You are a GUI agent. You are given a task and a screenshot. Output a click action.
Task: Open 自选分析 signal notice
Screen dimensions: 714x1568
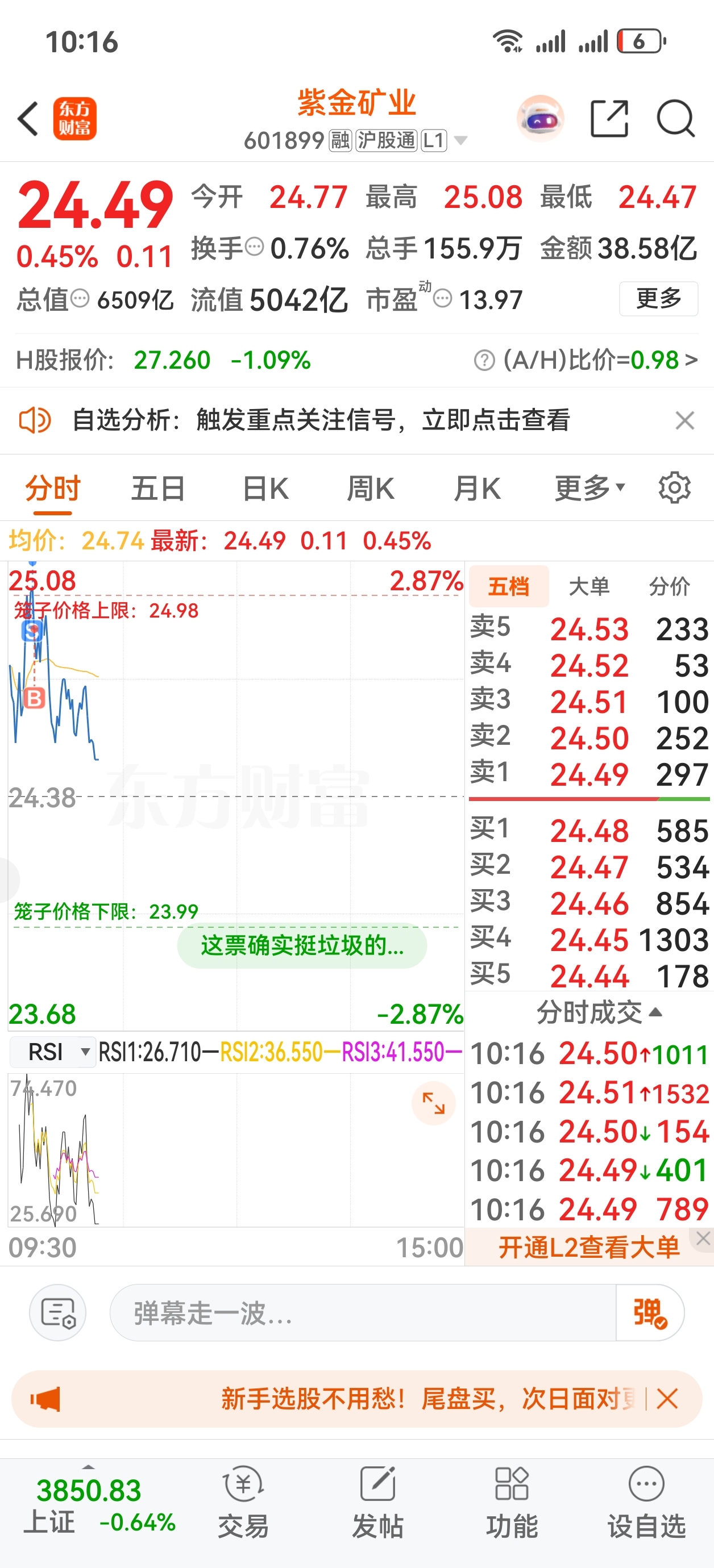click(322, 420)
